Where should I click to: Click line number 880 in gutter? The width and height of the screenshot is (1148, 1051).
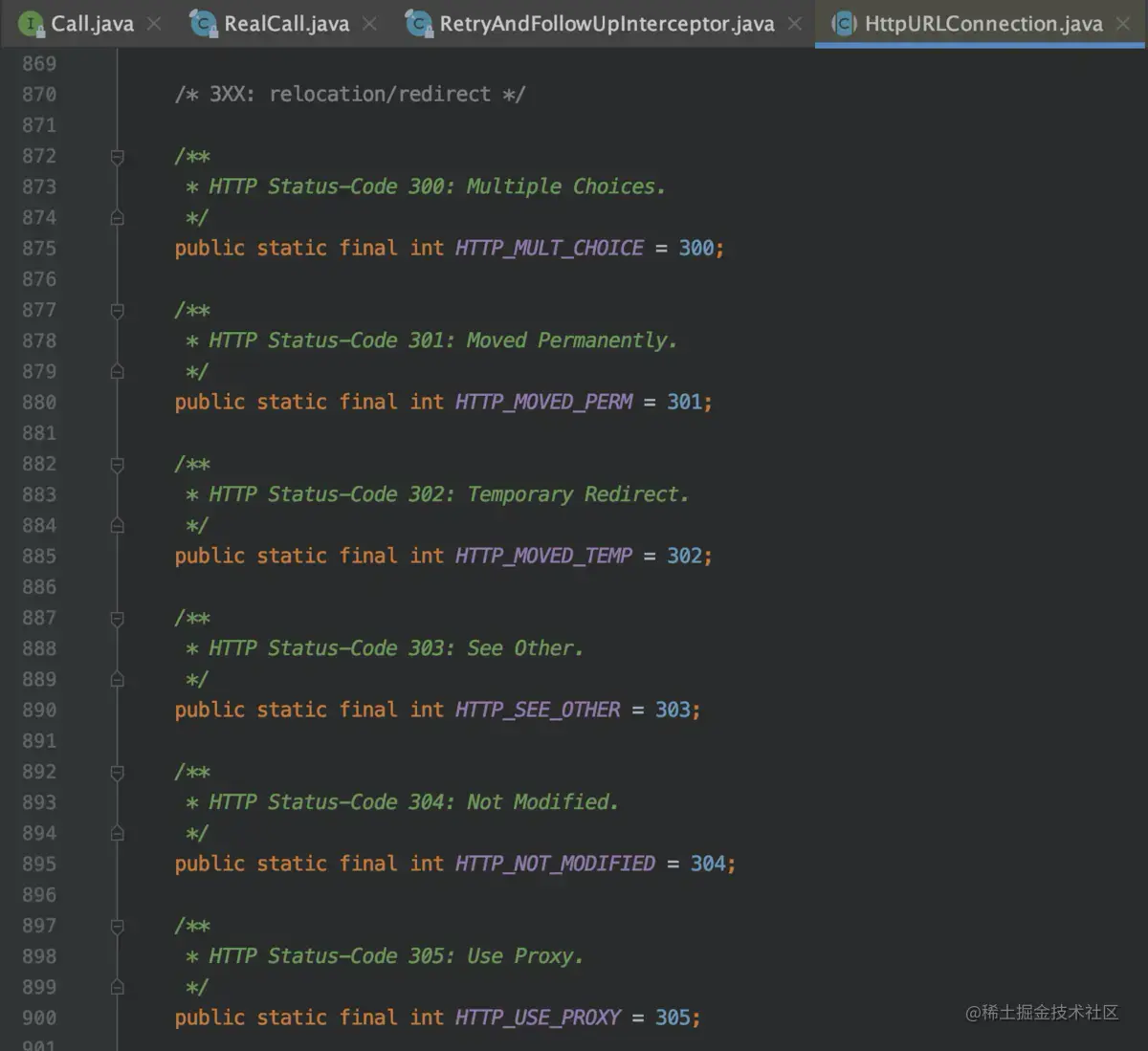pyautogui.click(x=39, y=403)
